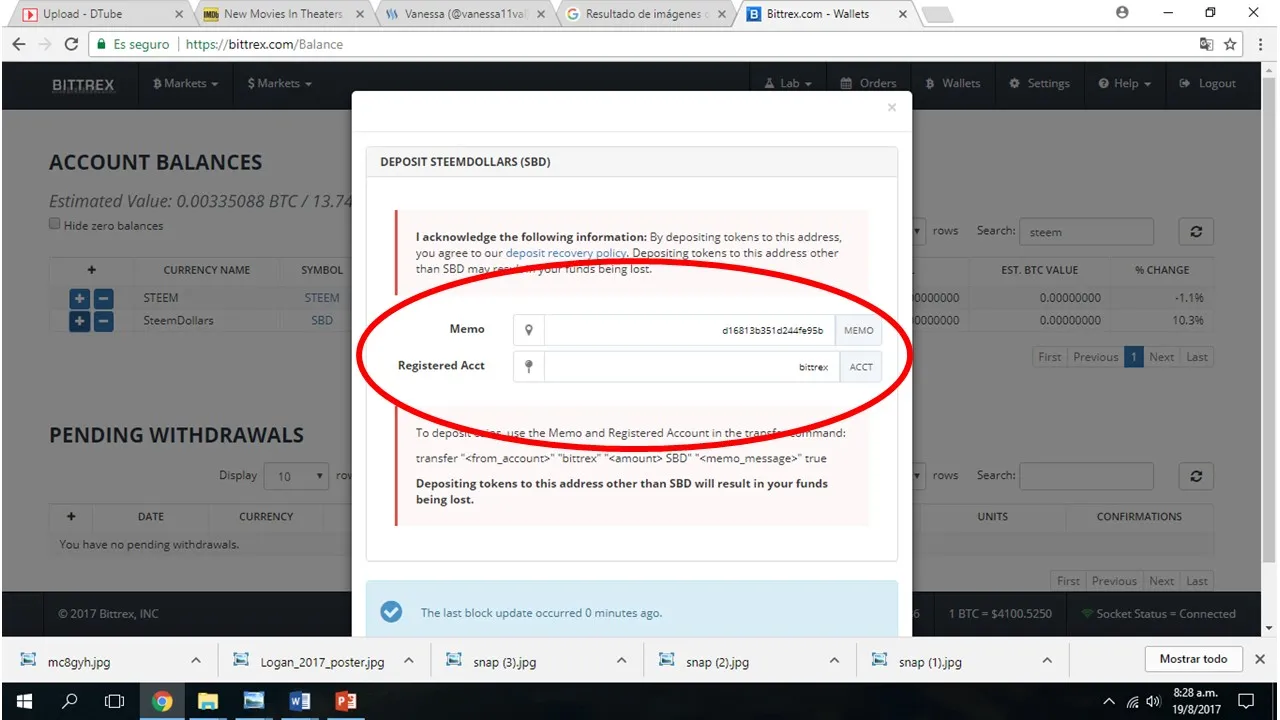Log out via Logout link
The width and height of the screenshot is (1280, 720).
tap(1208, 84)
